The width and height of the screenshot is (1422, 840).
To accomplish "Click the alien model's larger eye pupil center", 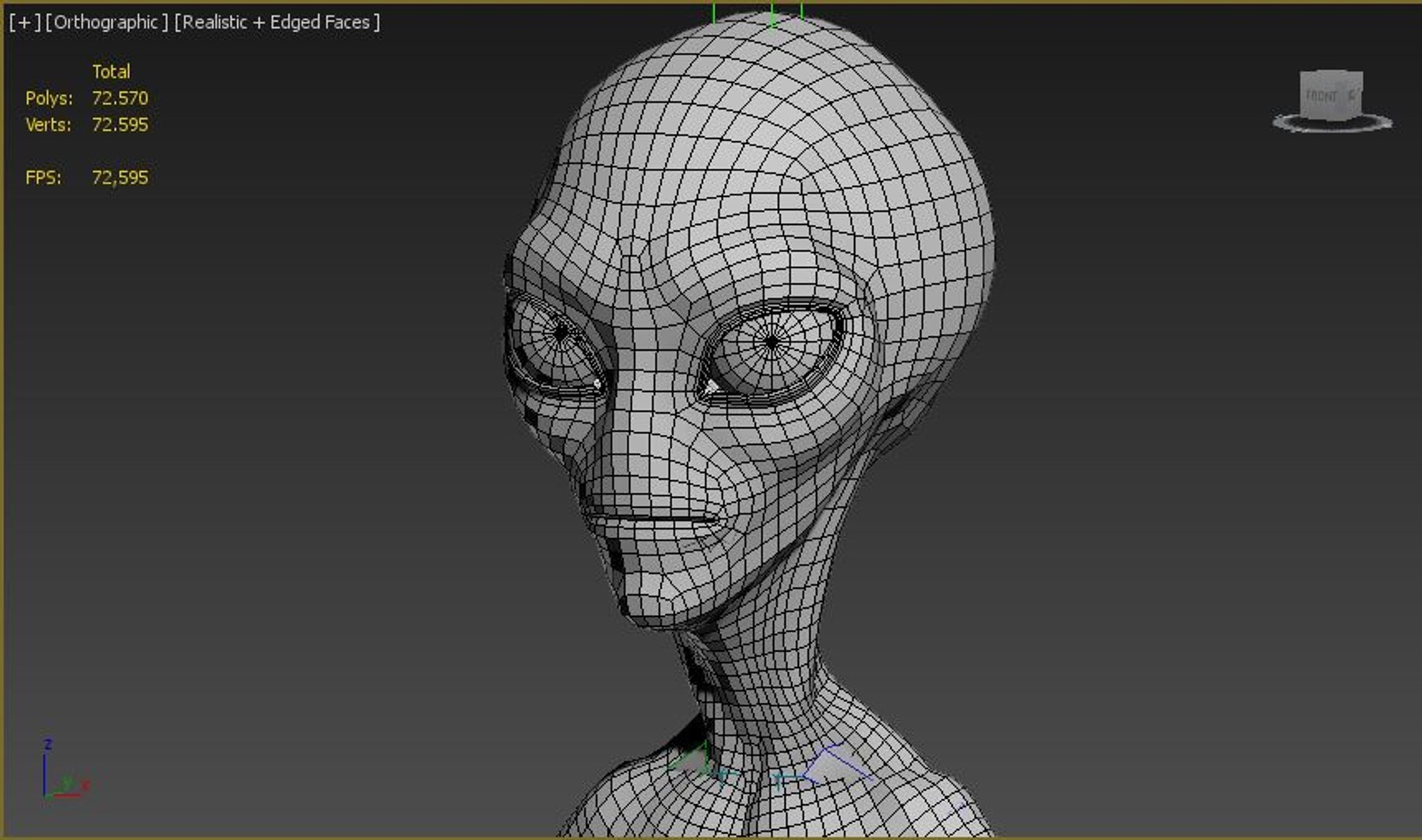I will coord(771,341).
